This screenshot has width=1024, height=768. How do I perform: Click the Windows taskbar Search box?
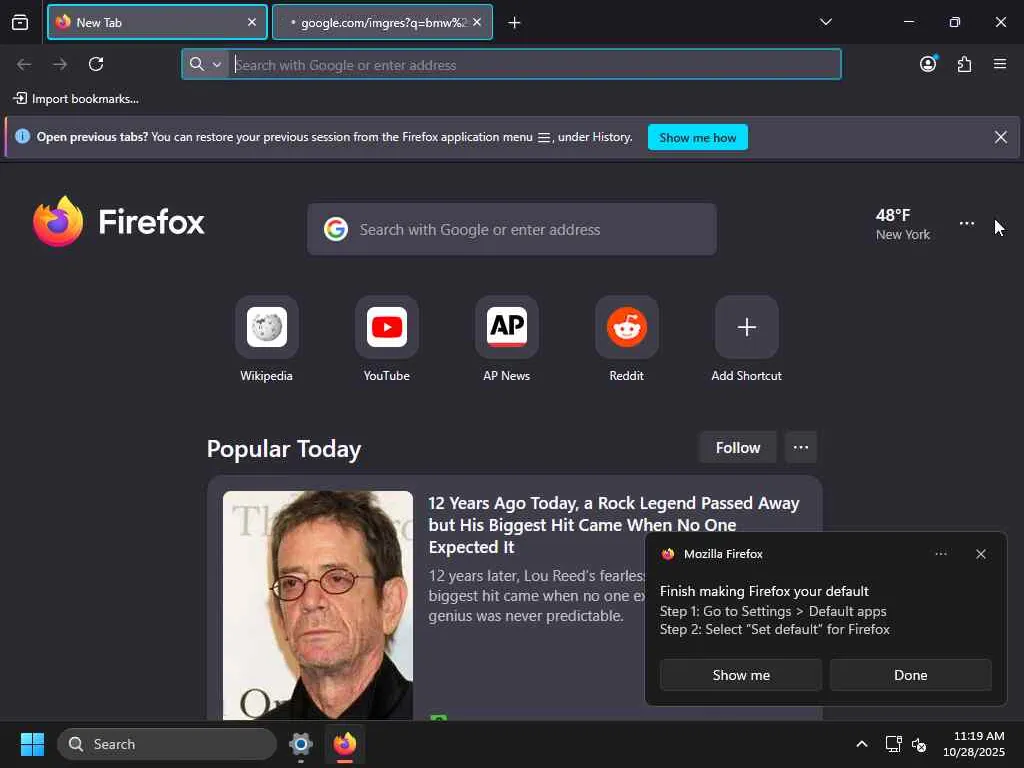click(167, 744)
